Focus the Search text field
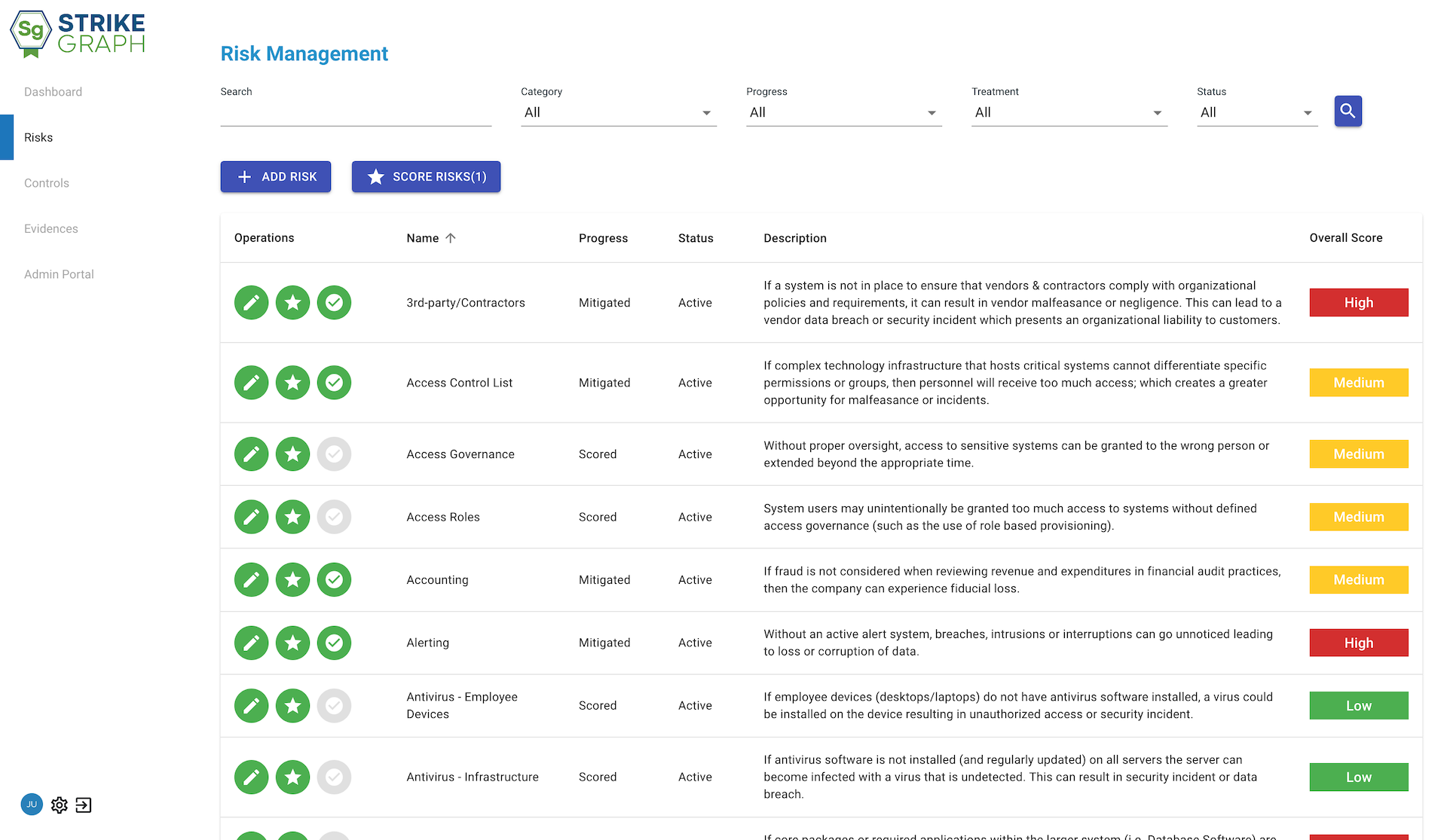The height and width of the screenshot is (840, 1447). [356, 113]
